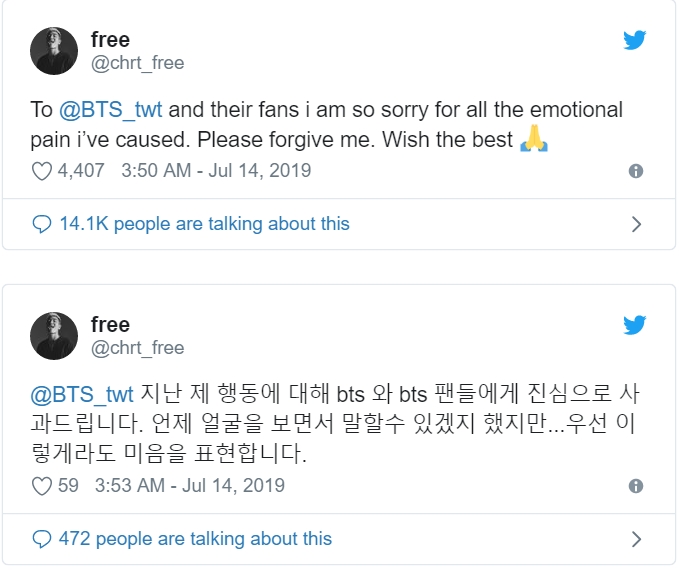Expand the 14.1K conversation with the chevron
Screen dimensions: 679x570
[x=636, y=224]
